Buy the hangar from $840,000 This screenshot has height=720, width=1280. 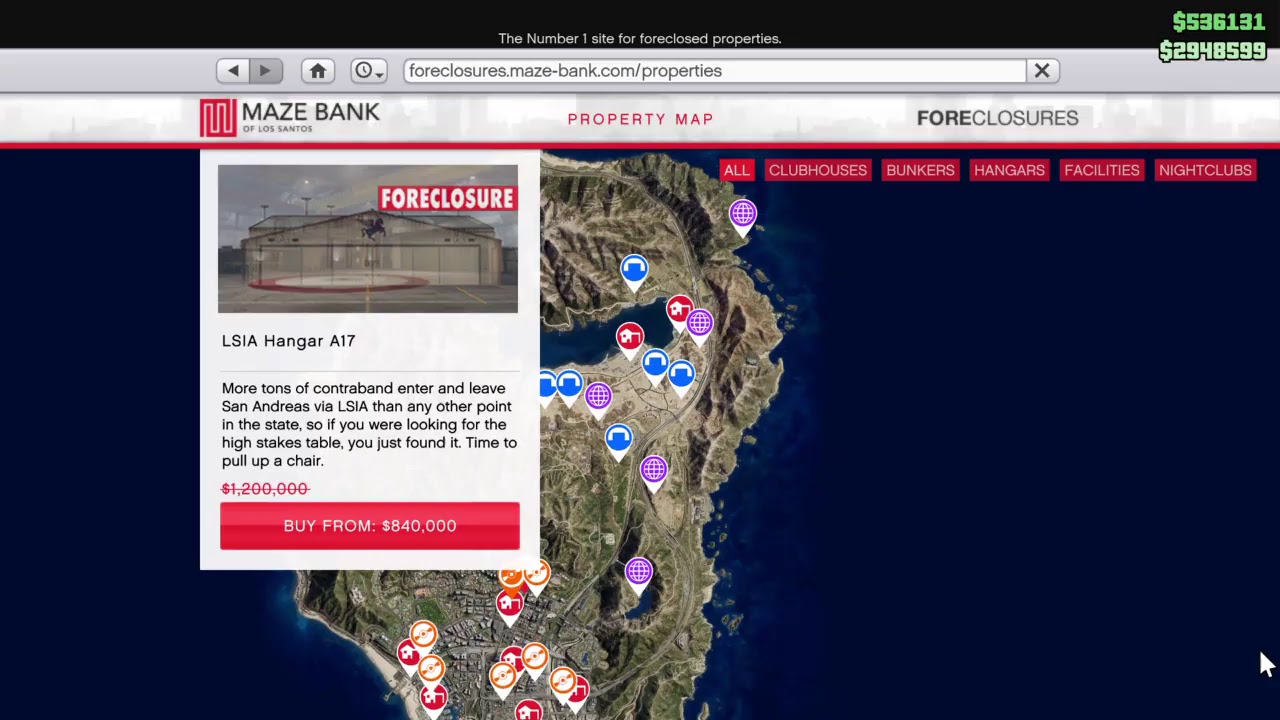(370, 526)
